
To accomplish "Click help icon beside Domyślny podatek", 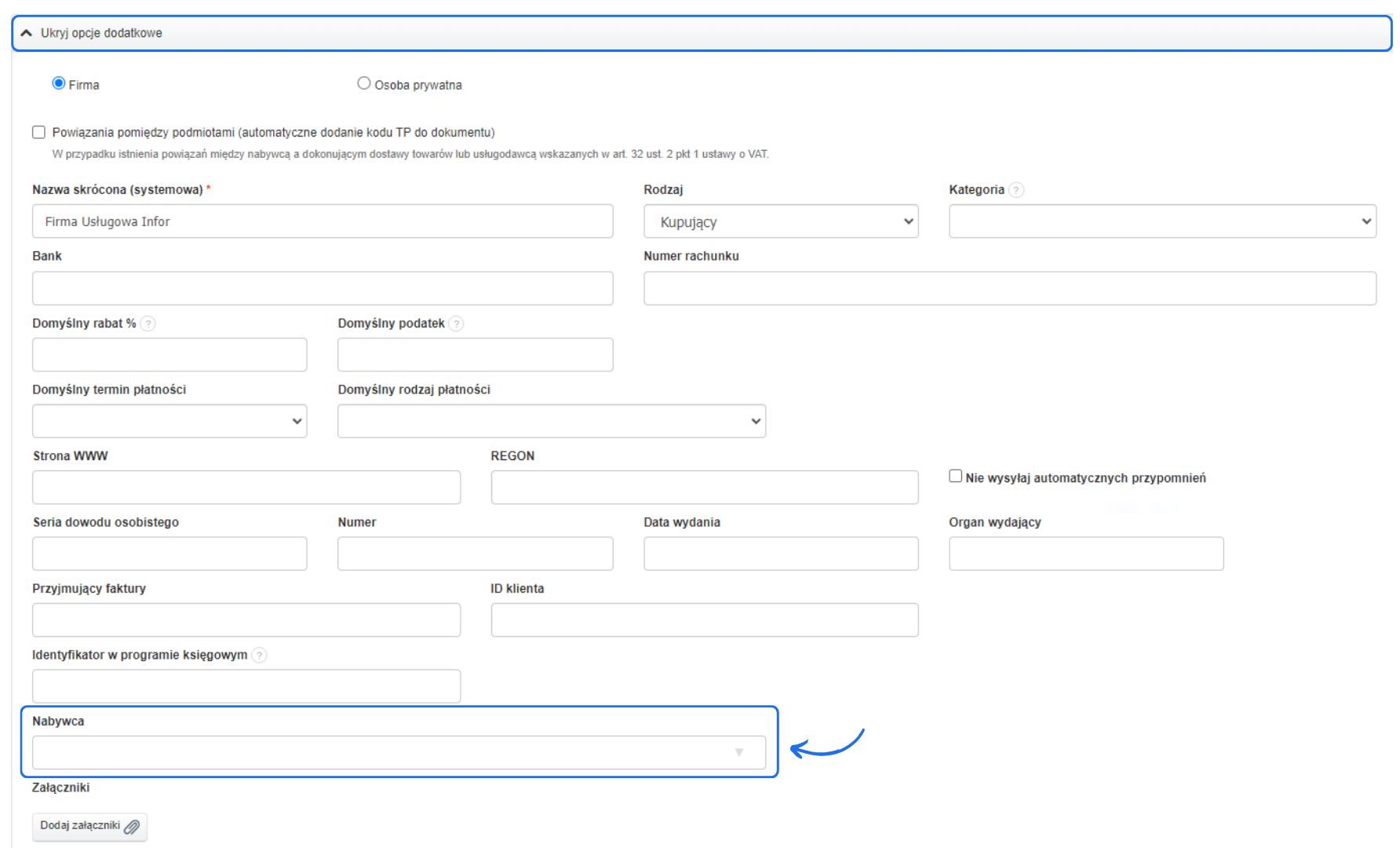I will pos(456,323).
